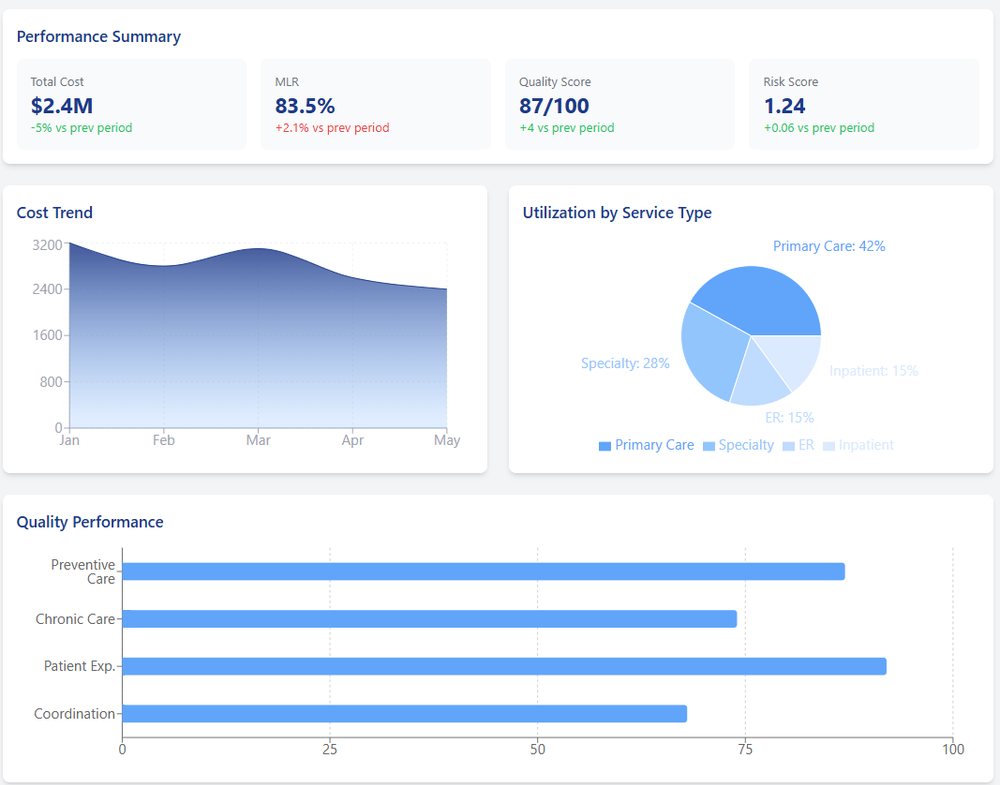Open the Risk Score summary card
1000x785 pixels.
864,105
